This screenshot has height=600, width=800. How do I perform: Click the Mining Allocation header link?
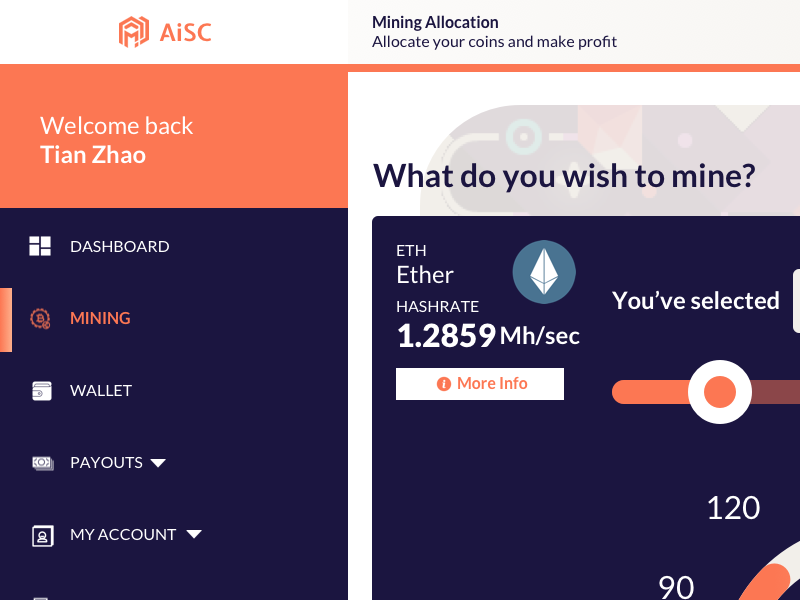click(x=434, y=21)
